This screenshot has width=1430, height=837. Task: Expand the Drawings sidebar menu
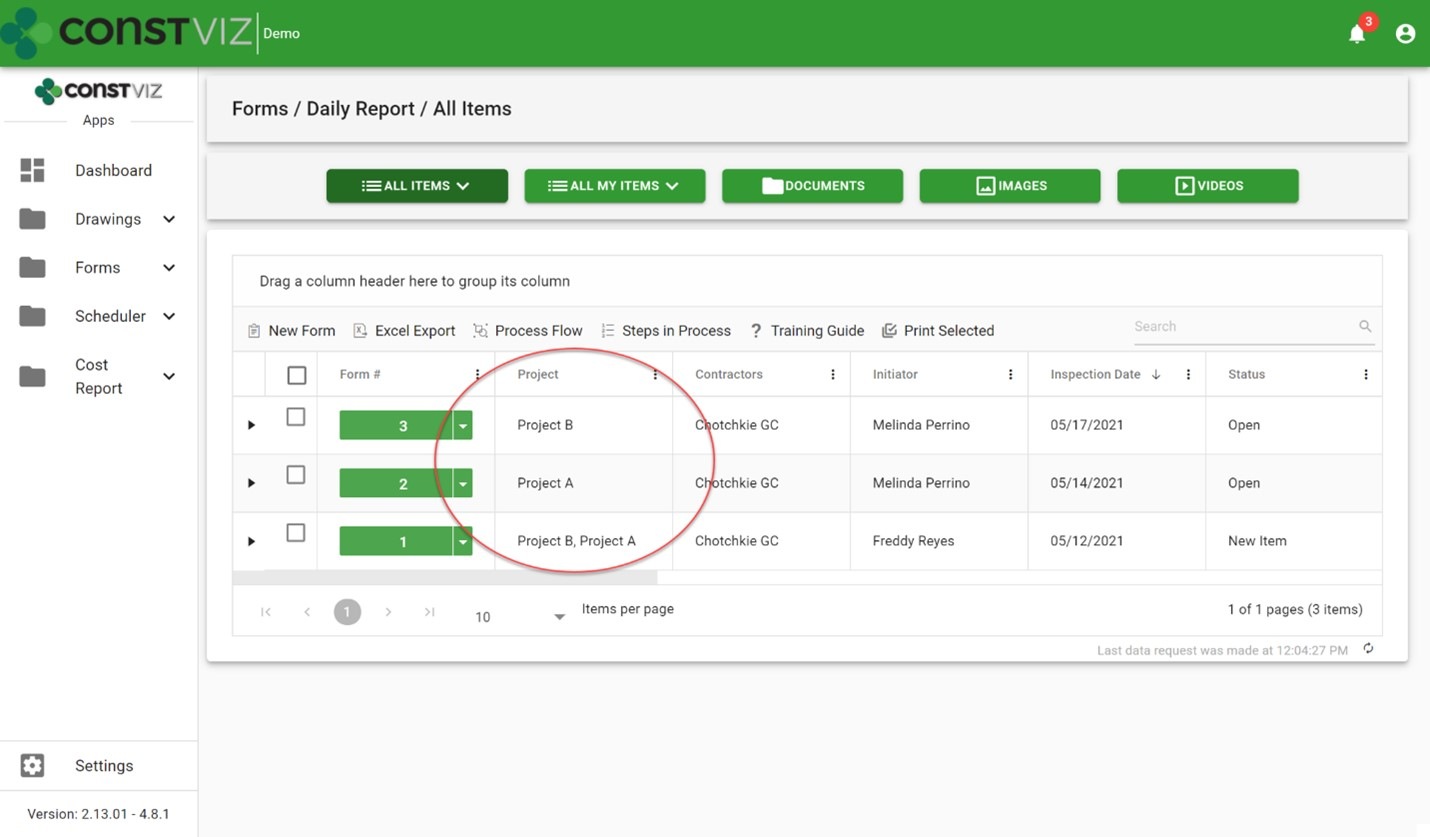pos(169,219)
